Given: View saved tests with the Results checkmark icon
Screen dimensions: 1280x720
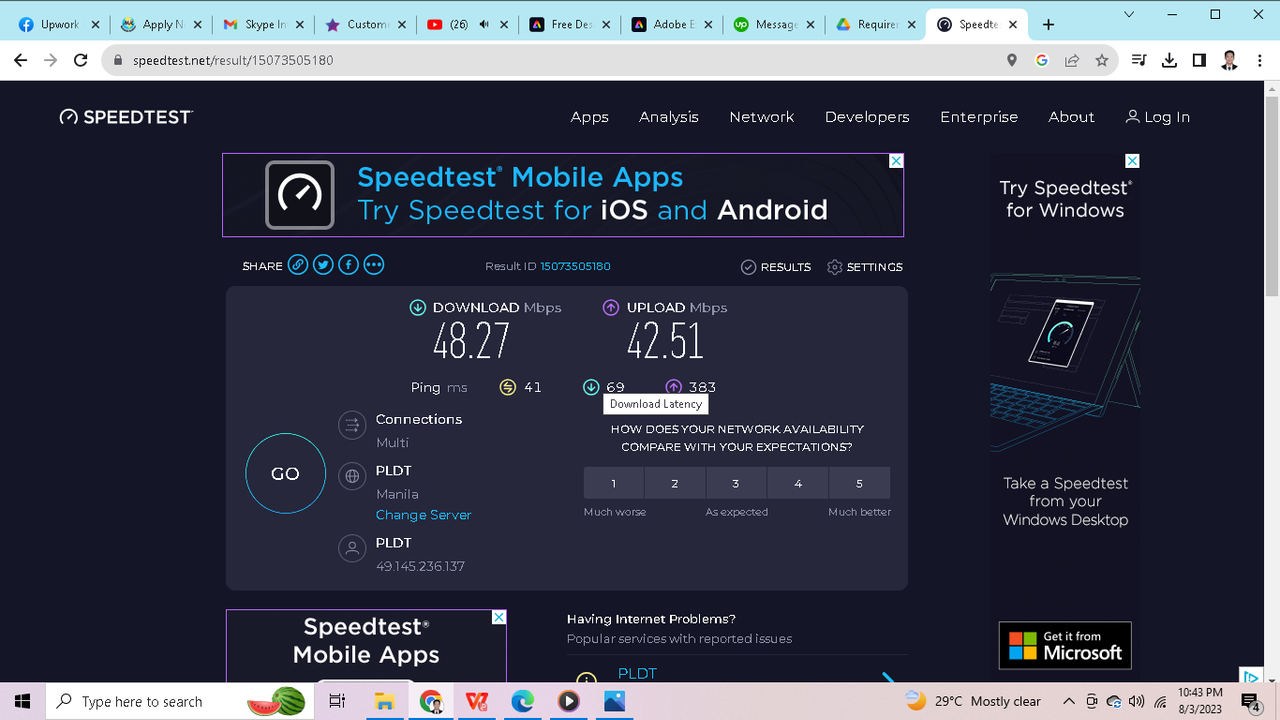Looking at the screenshot, I should (x=748, y=266).
